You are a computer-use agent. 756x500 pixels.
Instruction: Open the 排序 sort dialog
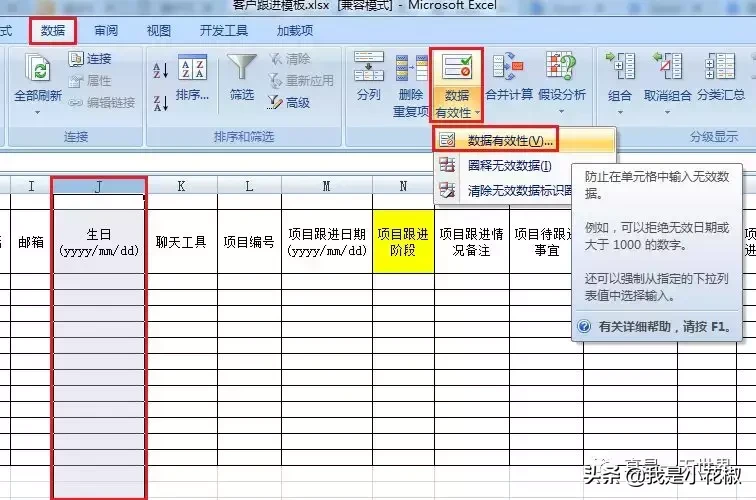[x=192, y=77]
